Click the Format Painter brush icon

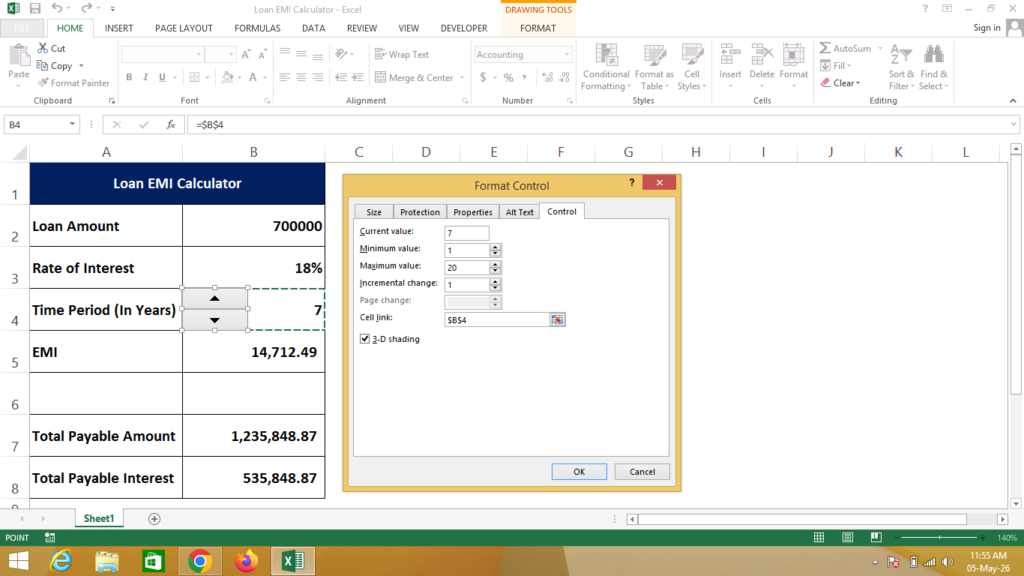click(x=43, y=83)
